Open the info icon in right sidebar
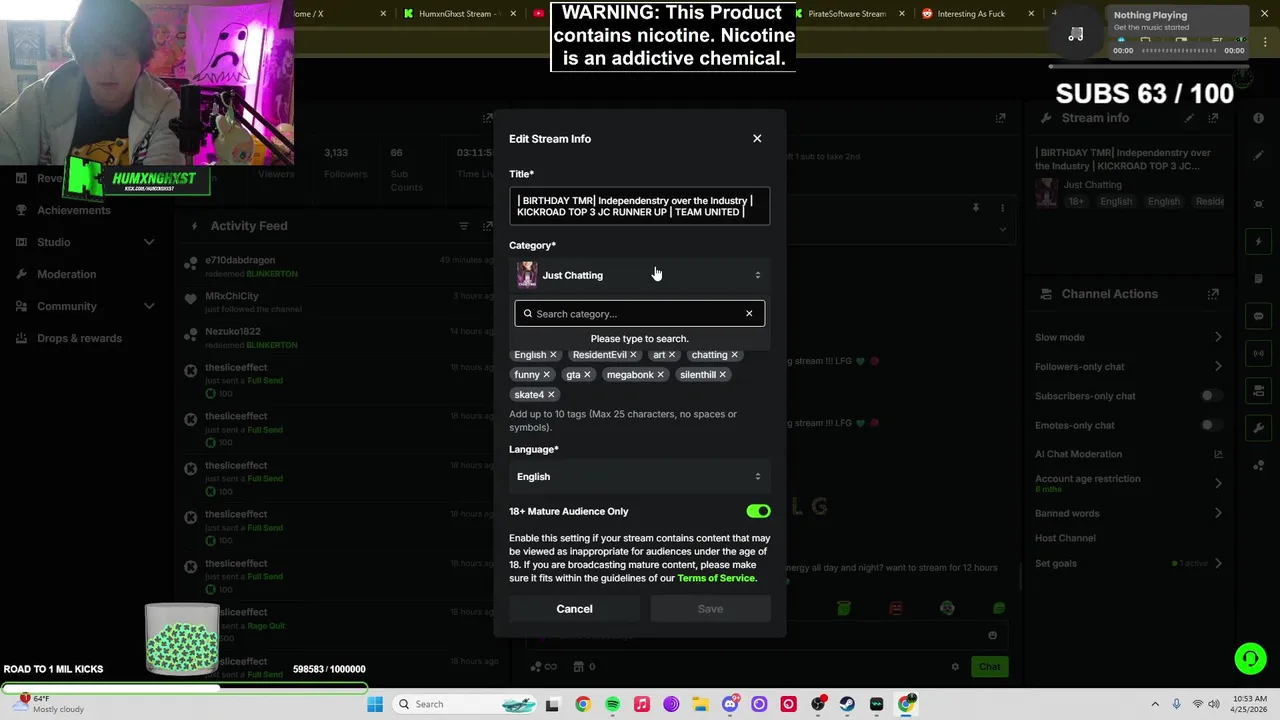The image size is (1280, 720). pos(1259,118)
